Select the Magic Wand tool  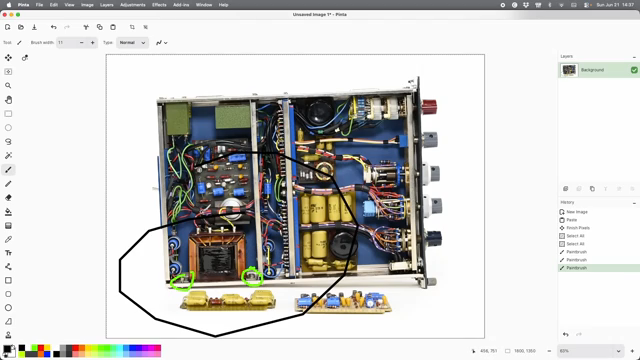click(8, 156)
